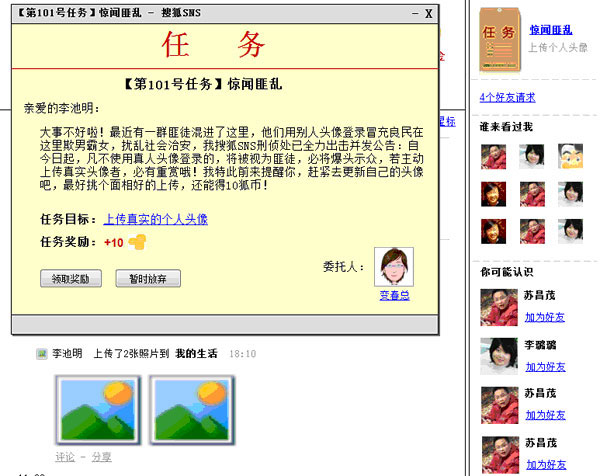Click cartoon avatar in 谁来看过我 grid
The width and height of the screenshot is (600, 476).
pos(571,156)
